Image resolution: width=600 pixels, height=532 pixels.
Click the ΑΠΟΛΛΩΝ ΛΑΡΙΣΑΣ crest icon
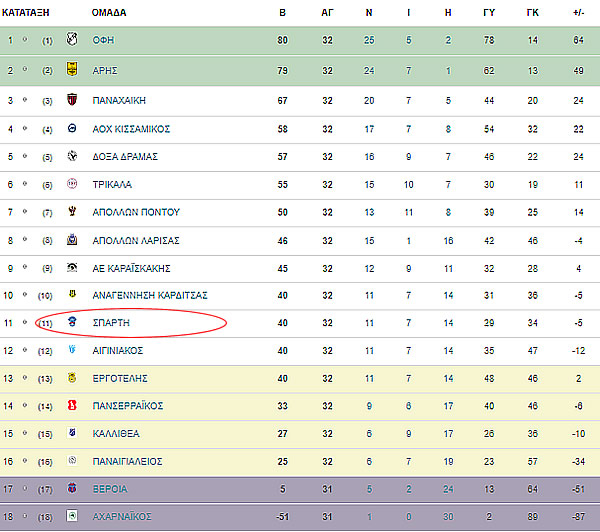pos(72,240)
